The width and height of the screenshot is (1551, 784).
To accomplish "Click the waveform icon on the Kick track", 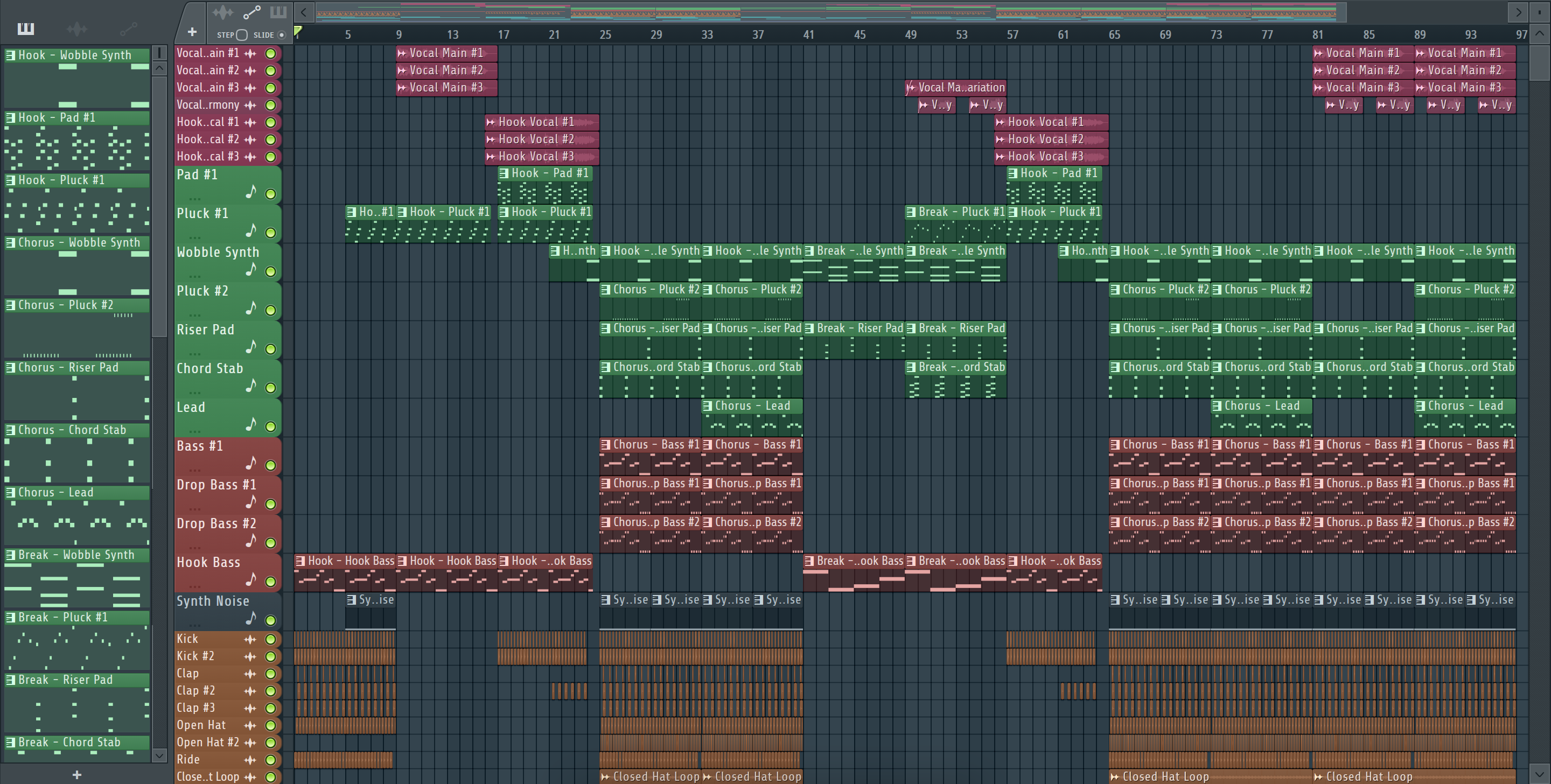I will 250,639.
